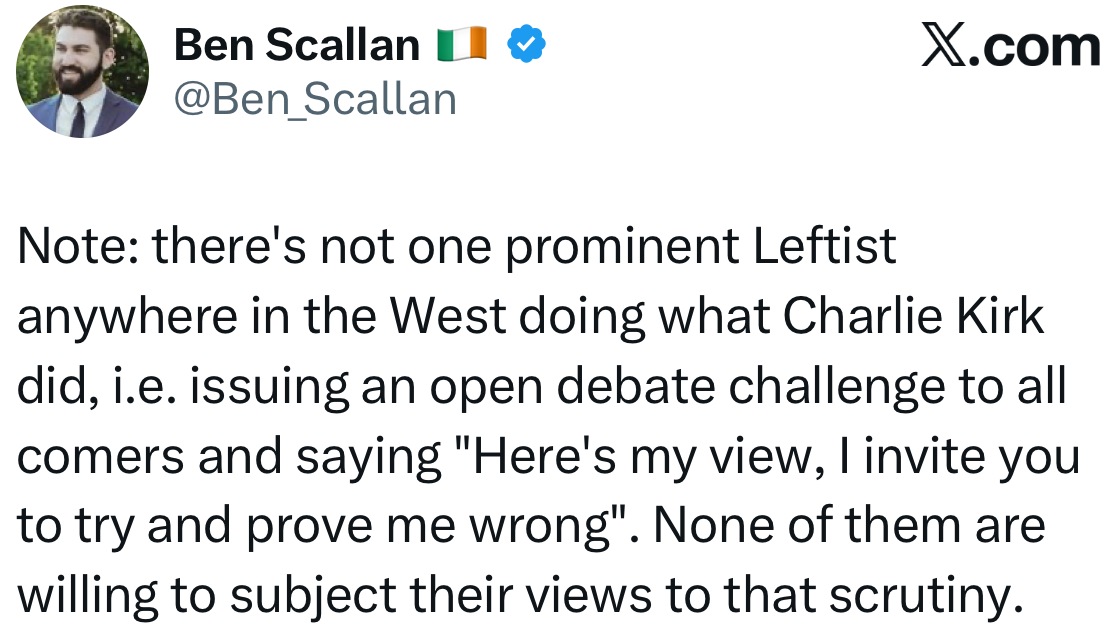Viewport: 1111px width, 643px height.
Task: Click the ".com" watermark text
Action: [1039, 46]
